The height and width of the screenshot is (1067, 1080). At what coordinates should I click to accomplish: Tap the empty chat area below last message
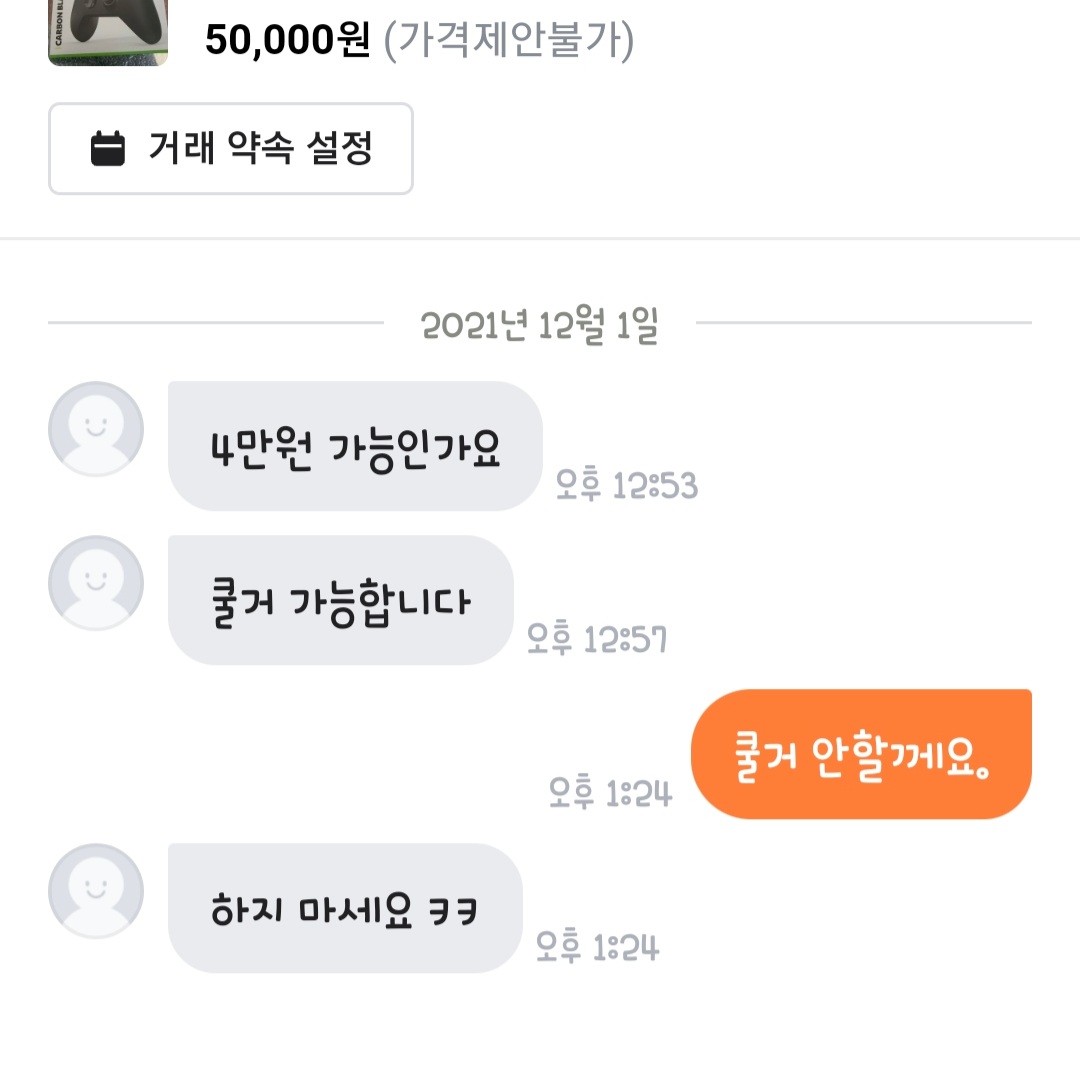point(540,1020)
